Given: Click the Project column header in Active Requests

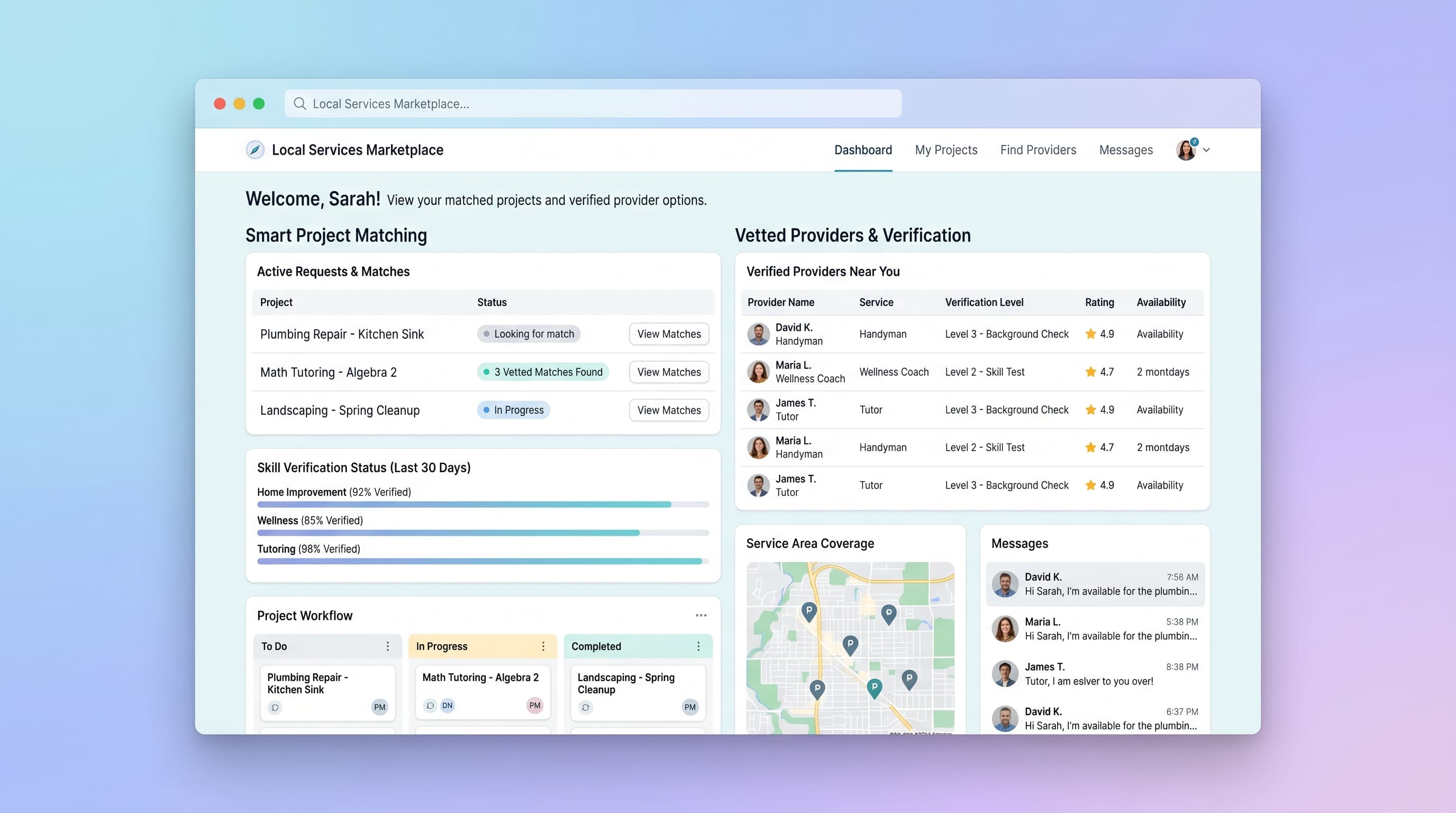Looking at the screenshot, I should pyautogui.click(x=276, y=302).
